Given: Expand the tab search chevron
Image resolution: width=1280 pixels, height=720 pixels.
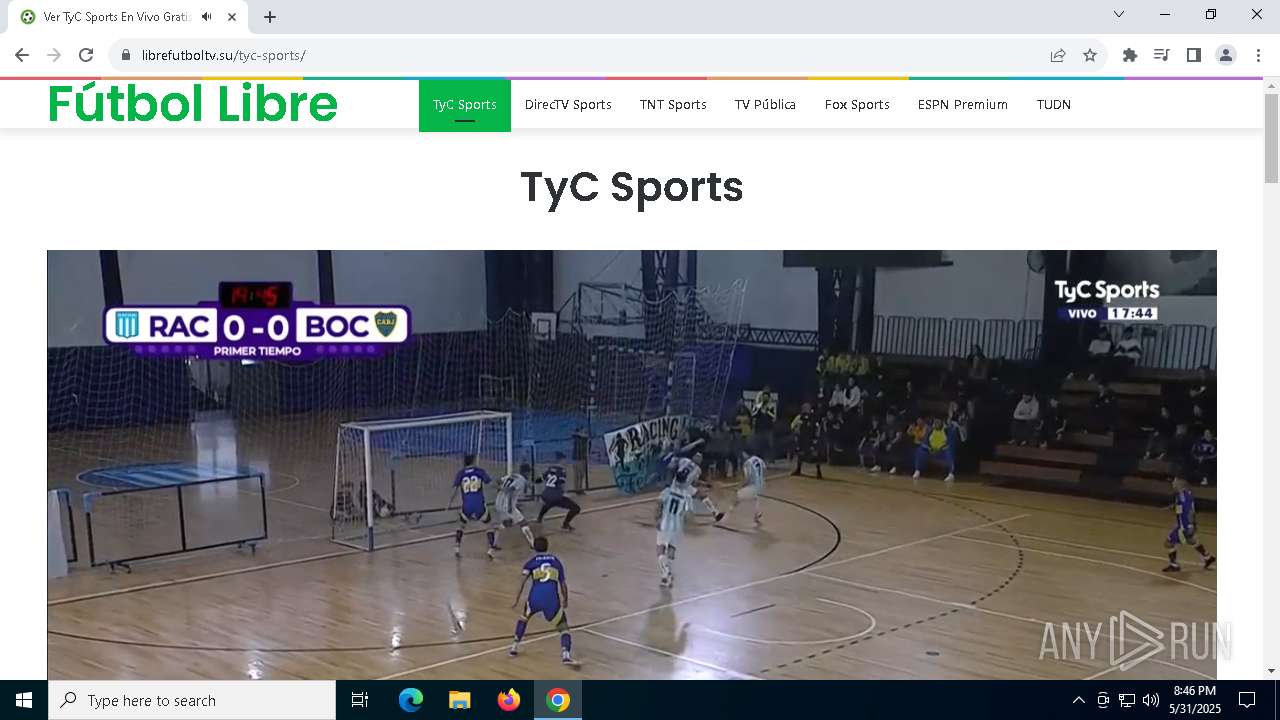Looking at the screenshot, I should point(1119,14).
